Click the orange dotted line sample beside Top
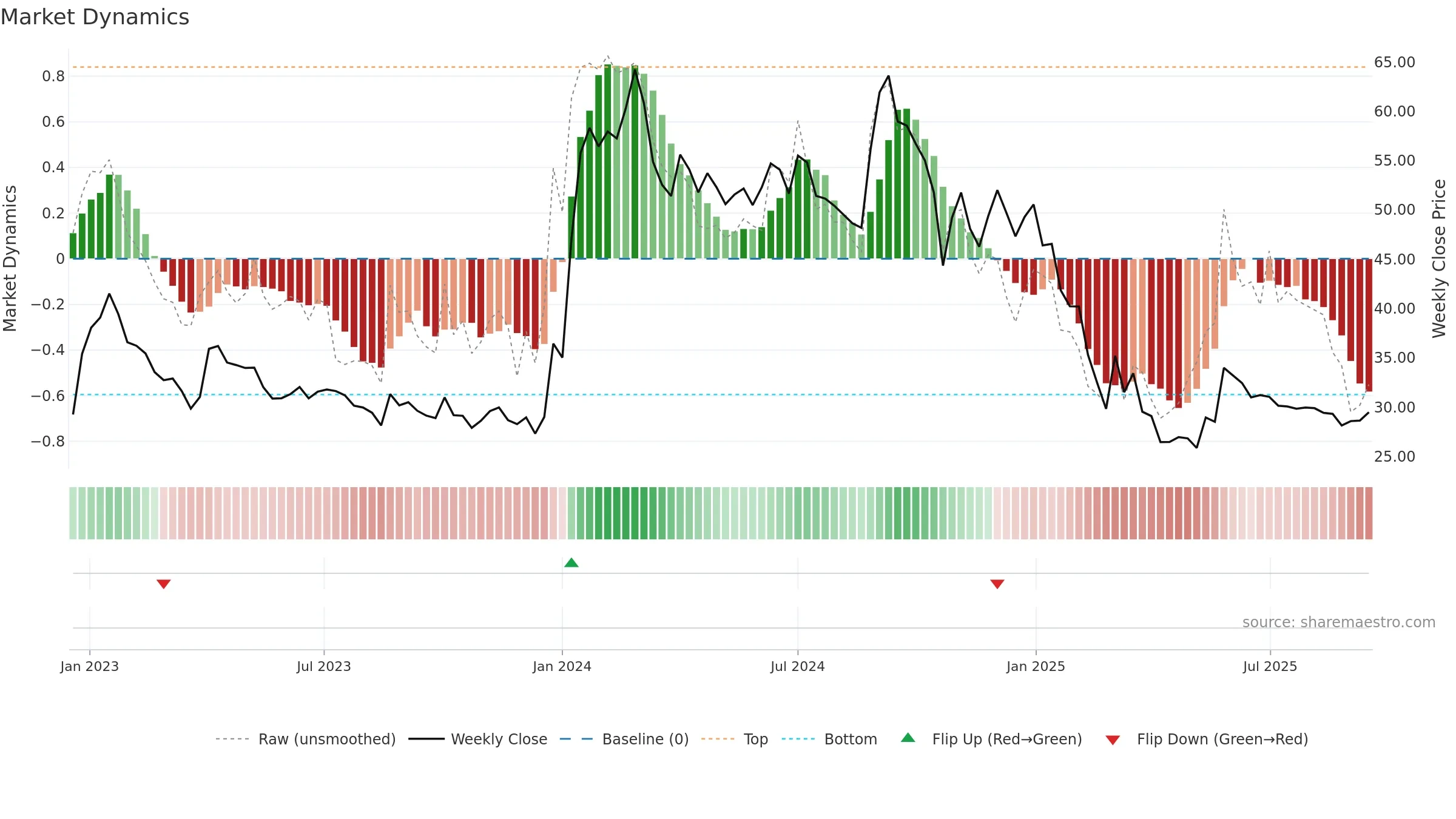This screenshot has width=1456, height=819. [718, 739]
